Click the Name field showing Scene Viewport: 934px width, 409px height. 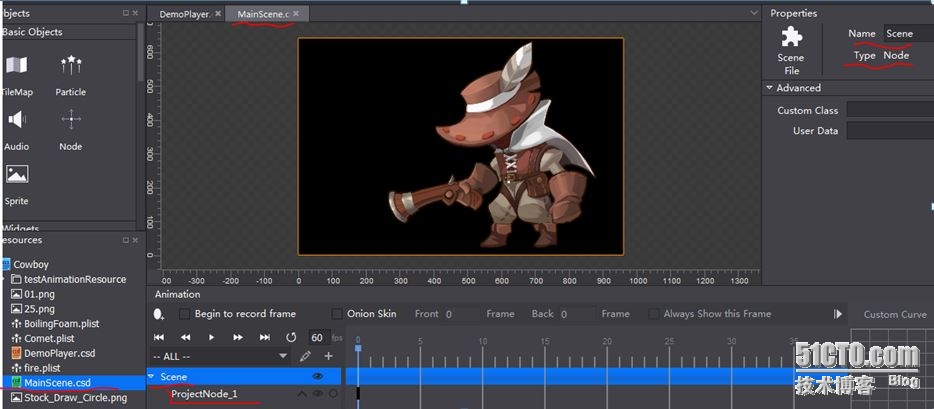click(908, 34)
